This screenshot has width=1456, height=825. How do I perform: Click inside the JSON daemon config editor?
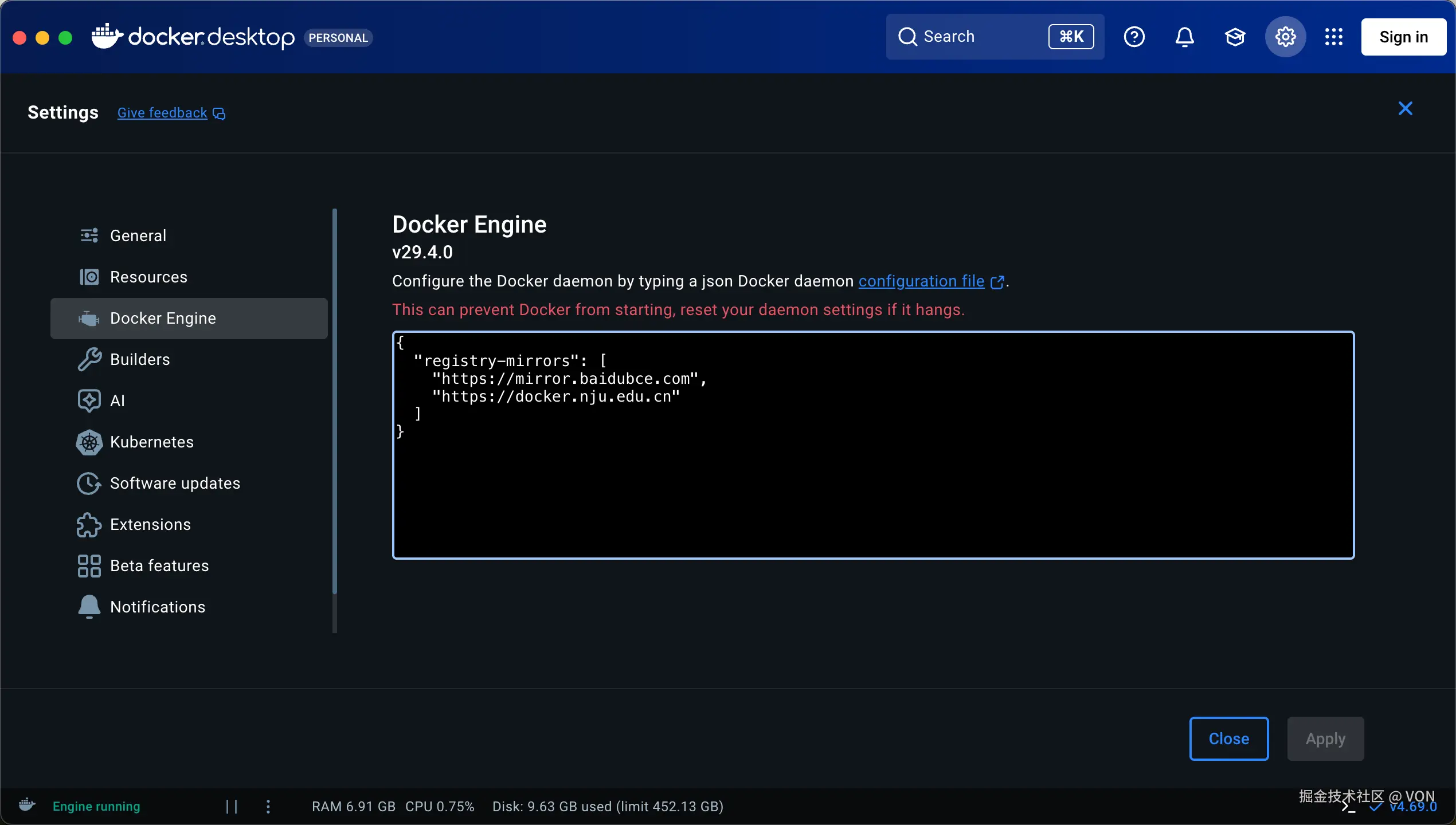(x=871, y=447)
